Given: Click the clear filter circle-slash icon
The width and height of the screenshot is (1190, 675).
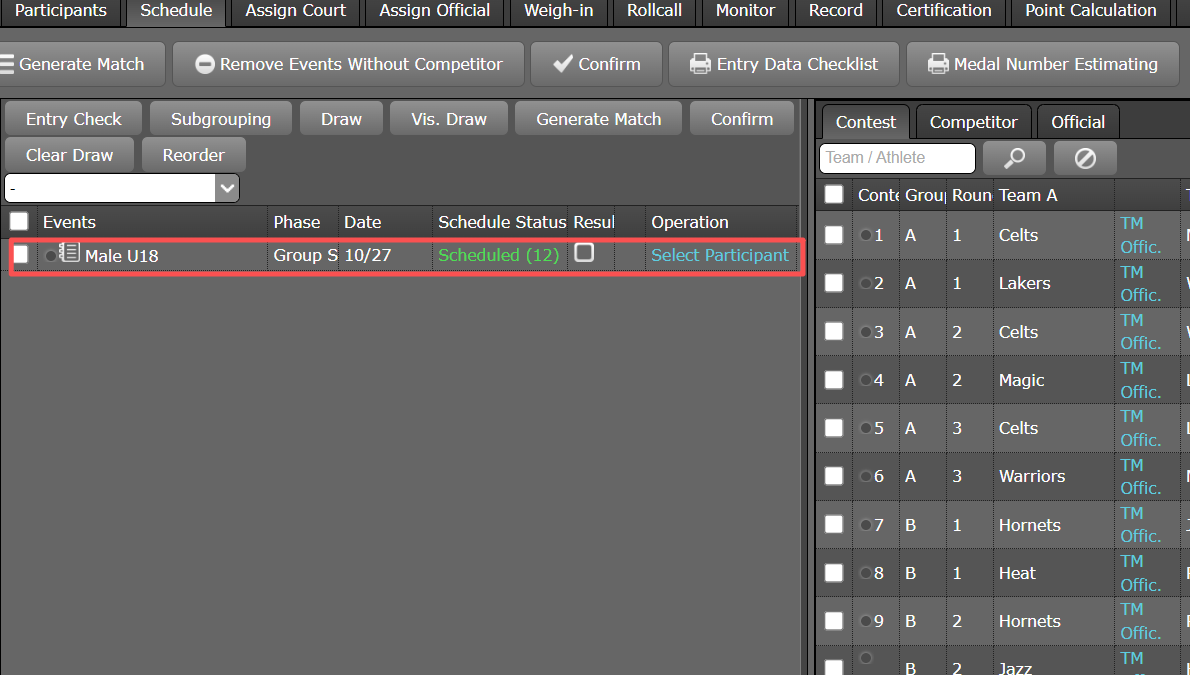Looking at the screenshot, I should 1085,158.
